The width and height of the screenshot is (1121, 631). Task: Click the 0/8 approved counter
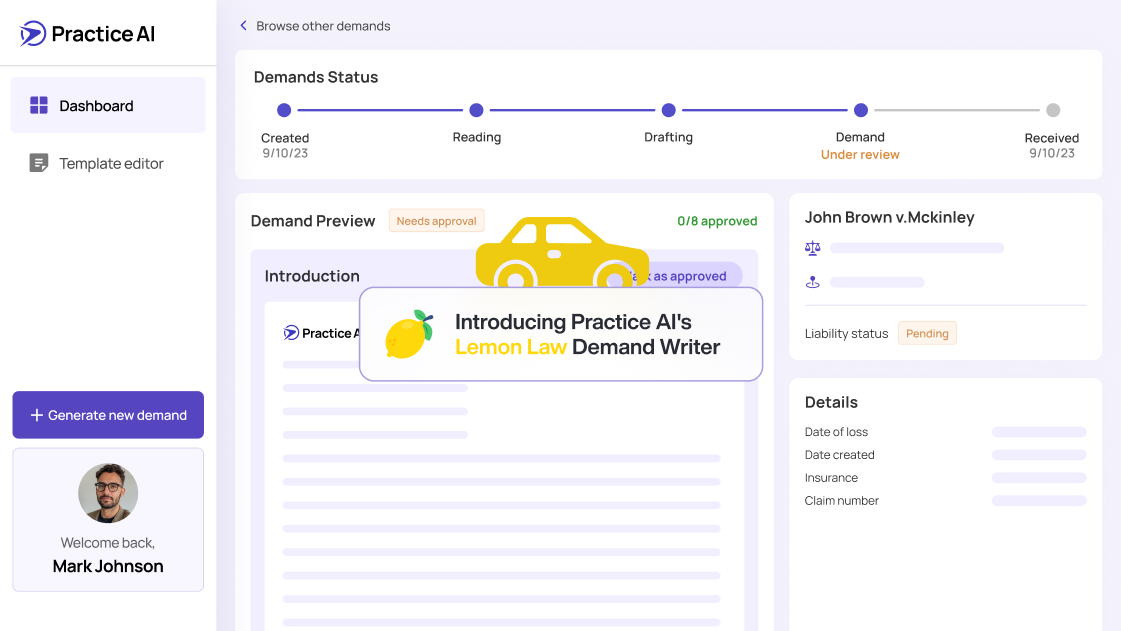coord(717,221)
